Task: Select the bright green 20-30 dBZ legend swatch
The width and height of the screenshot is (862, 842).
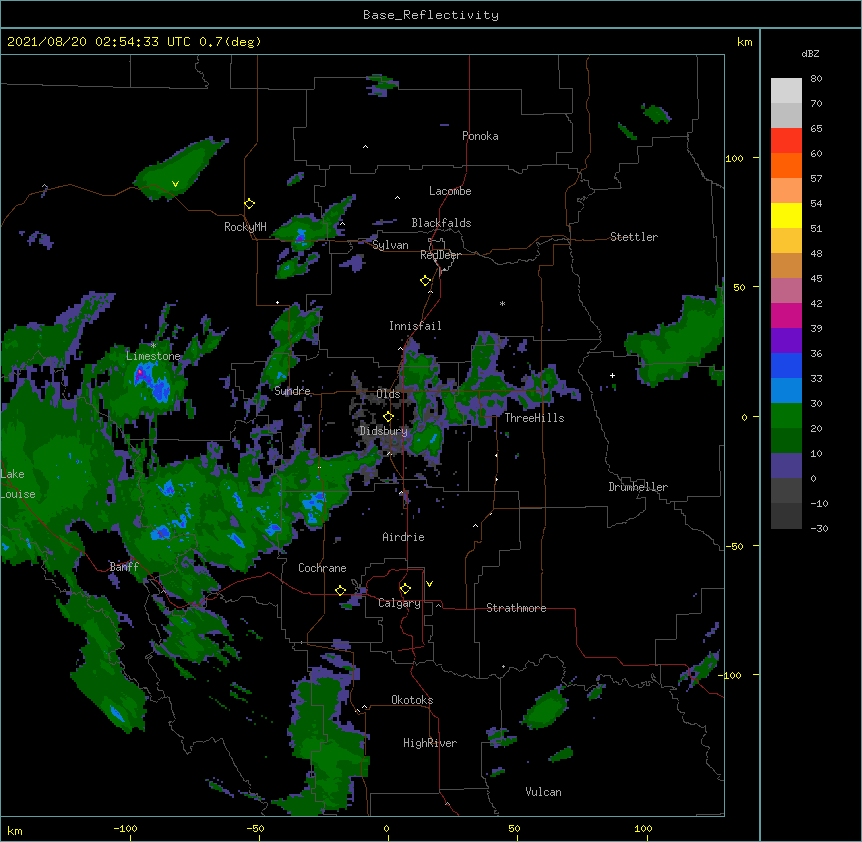Action: pyautogui.click(x=786, y=416)
